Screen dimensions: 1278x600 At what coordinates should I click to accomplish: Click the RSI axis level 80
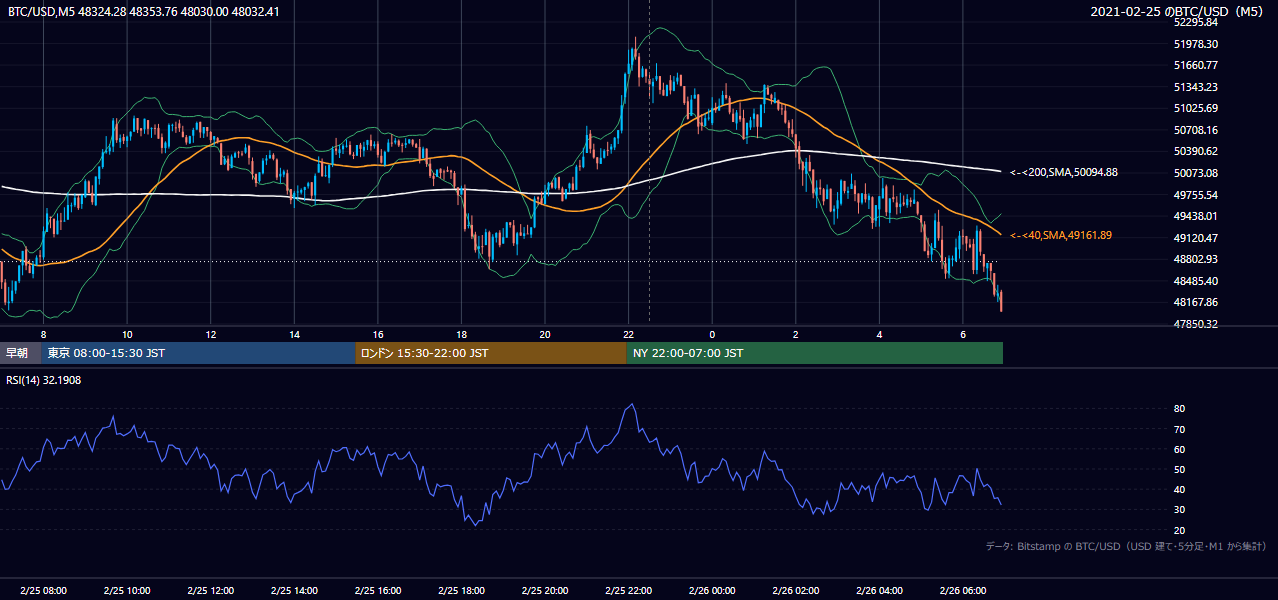pyautogui.click(x=1179, y=409)
